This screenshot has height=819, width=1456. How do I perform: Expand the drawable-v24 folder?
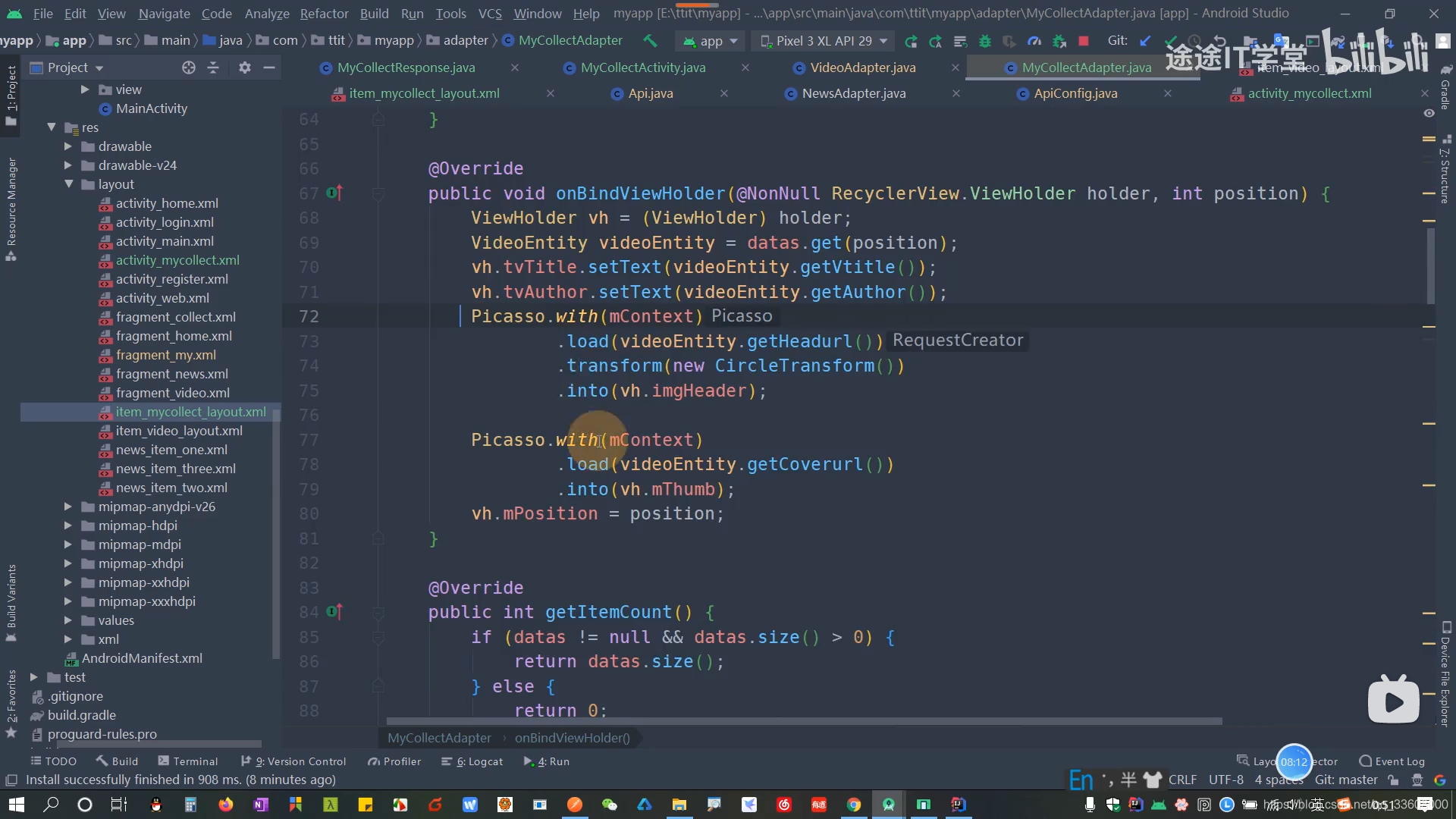tap(68, 165)
